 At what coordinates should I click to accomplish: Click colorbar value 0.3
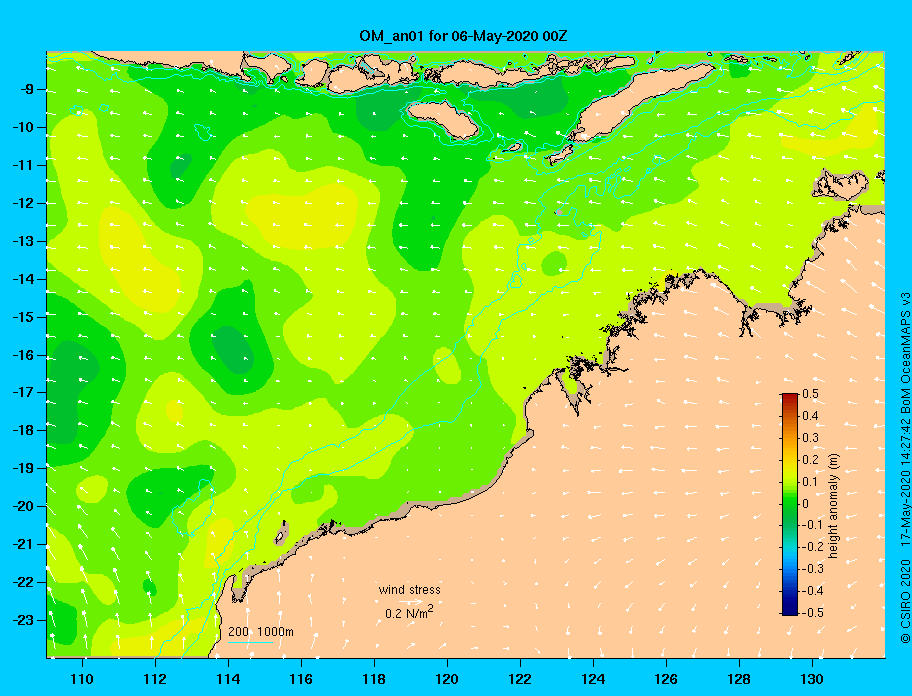(x=810, y=438)
